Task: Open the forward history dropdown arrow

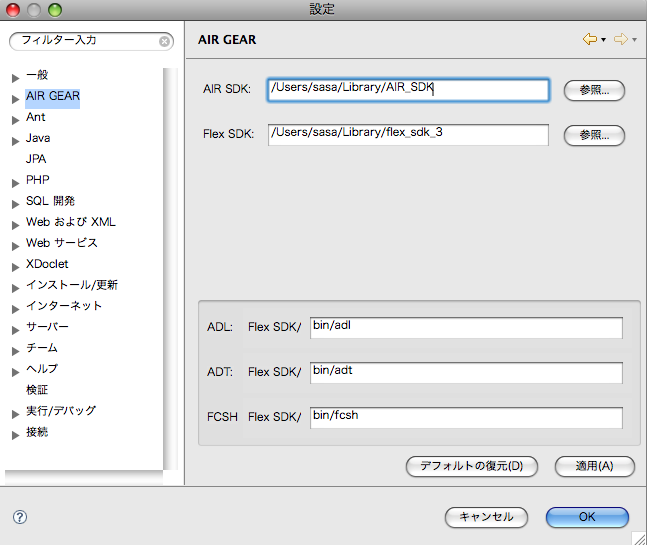Action: click(x=634, y=41)
